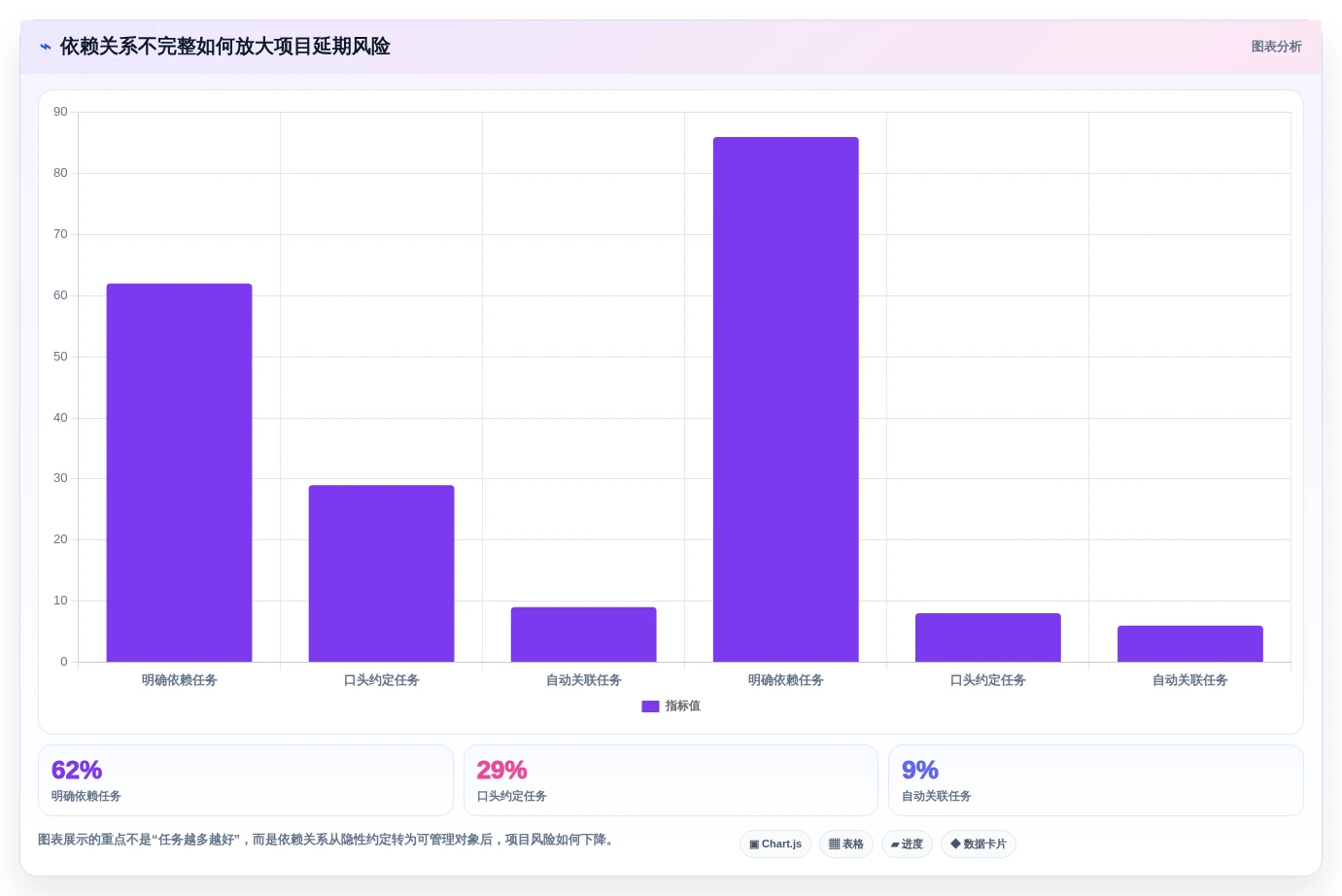The width and height of the screenshot is (1342, 896).
Task: Click the 9% 自动关联任务 stat card
Action: 1096,780
